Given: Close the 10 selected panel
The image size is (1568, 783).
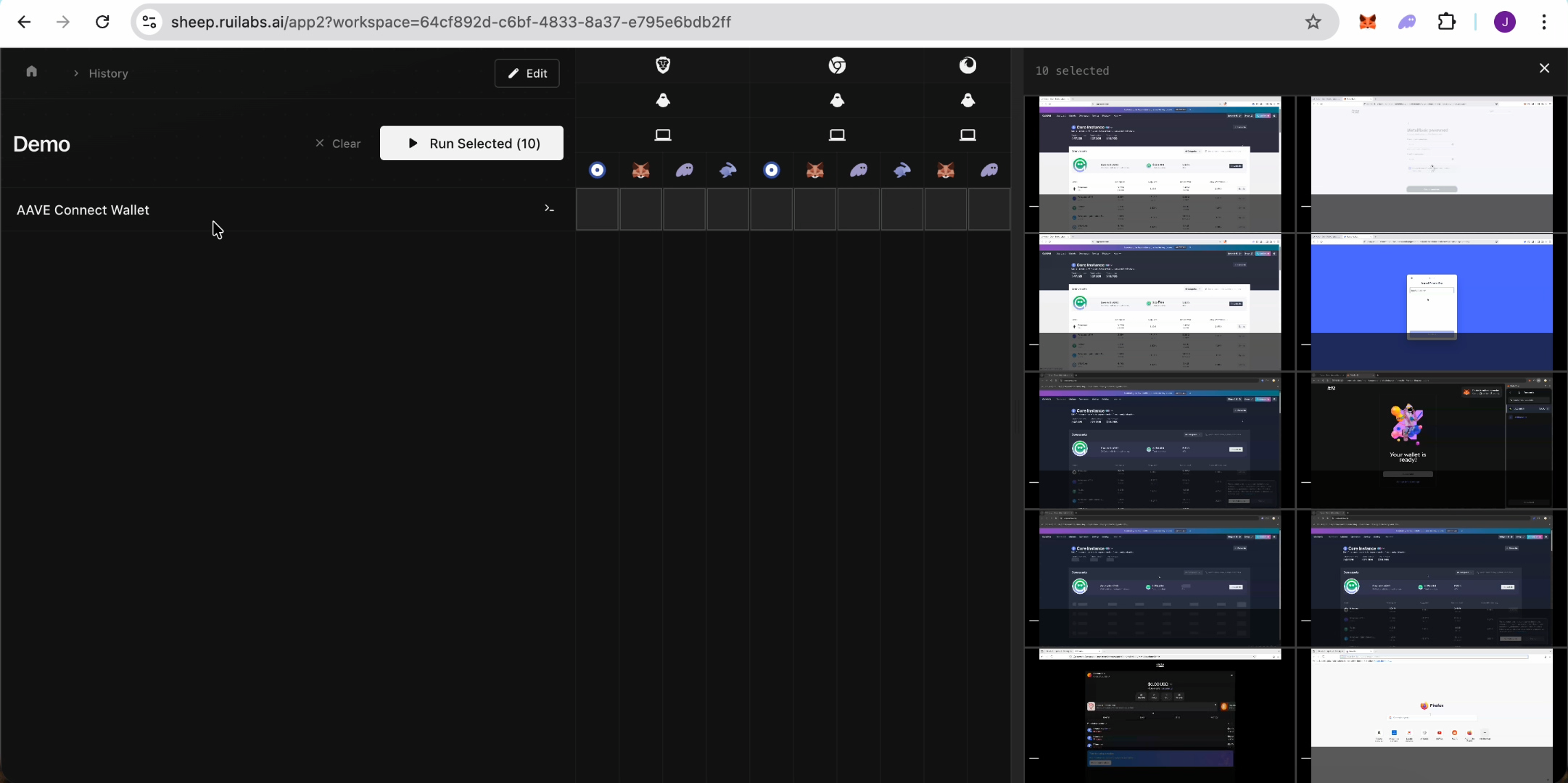Looking at the screenshot, I should click(x=1544, y=67).
